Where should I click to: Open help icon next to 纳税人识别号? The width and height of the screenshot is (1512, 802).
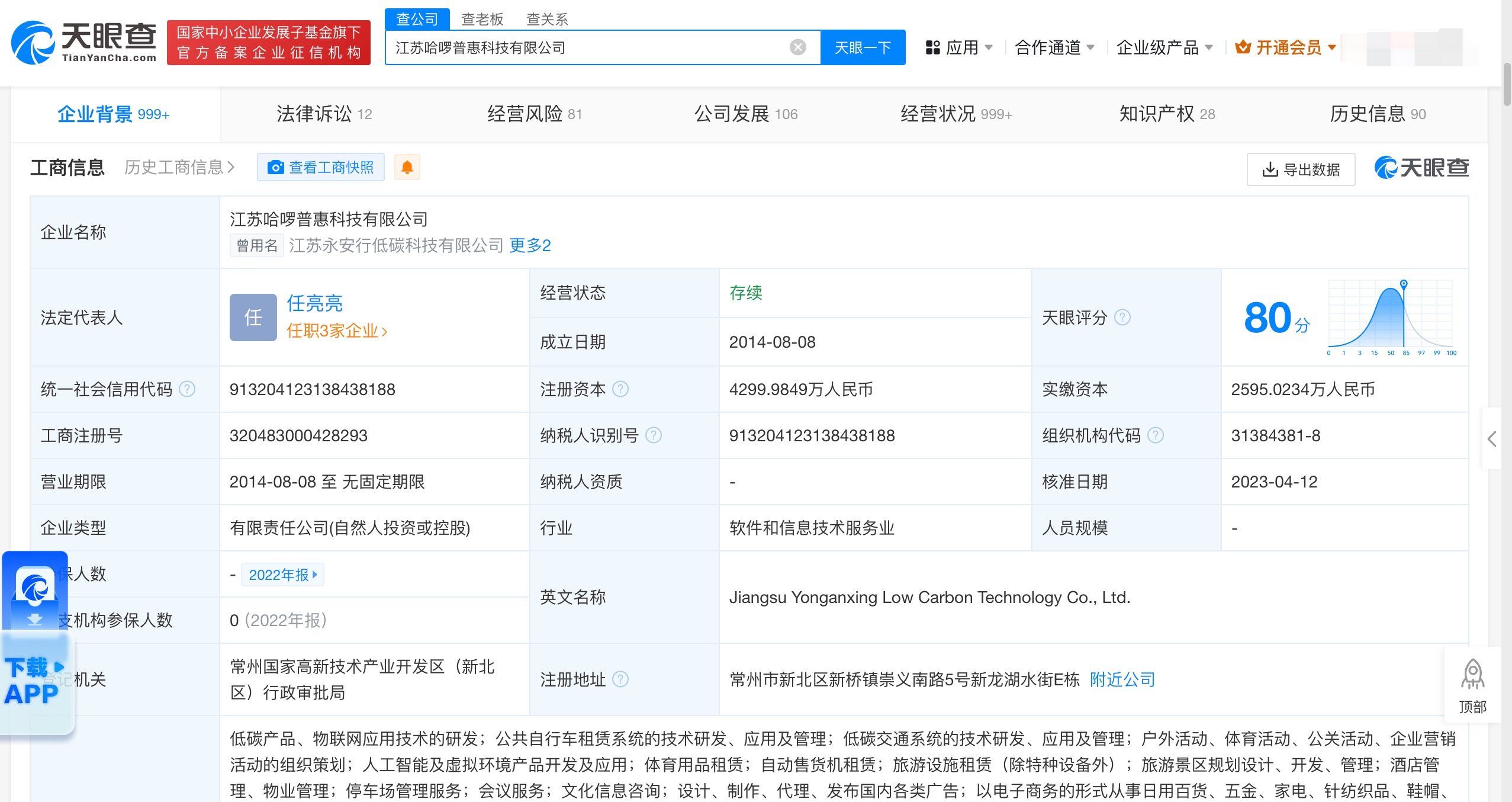click(653, 435)
